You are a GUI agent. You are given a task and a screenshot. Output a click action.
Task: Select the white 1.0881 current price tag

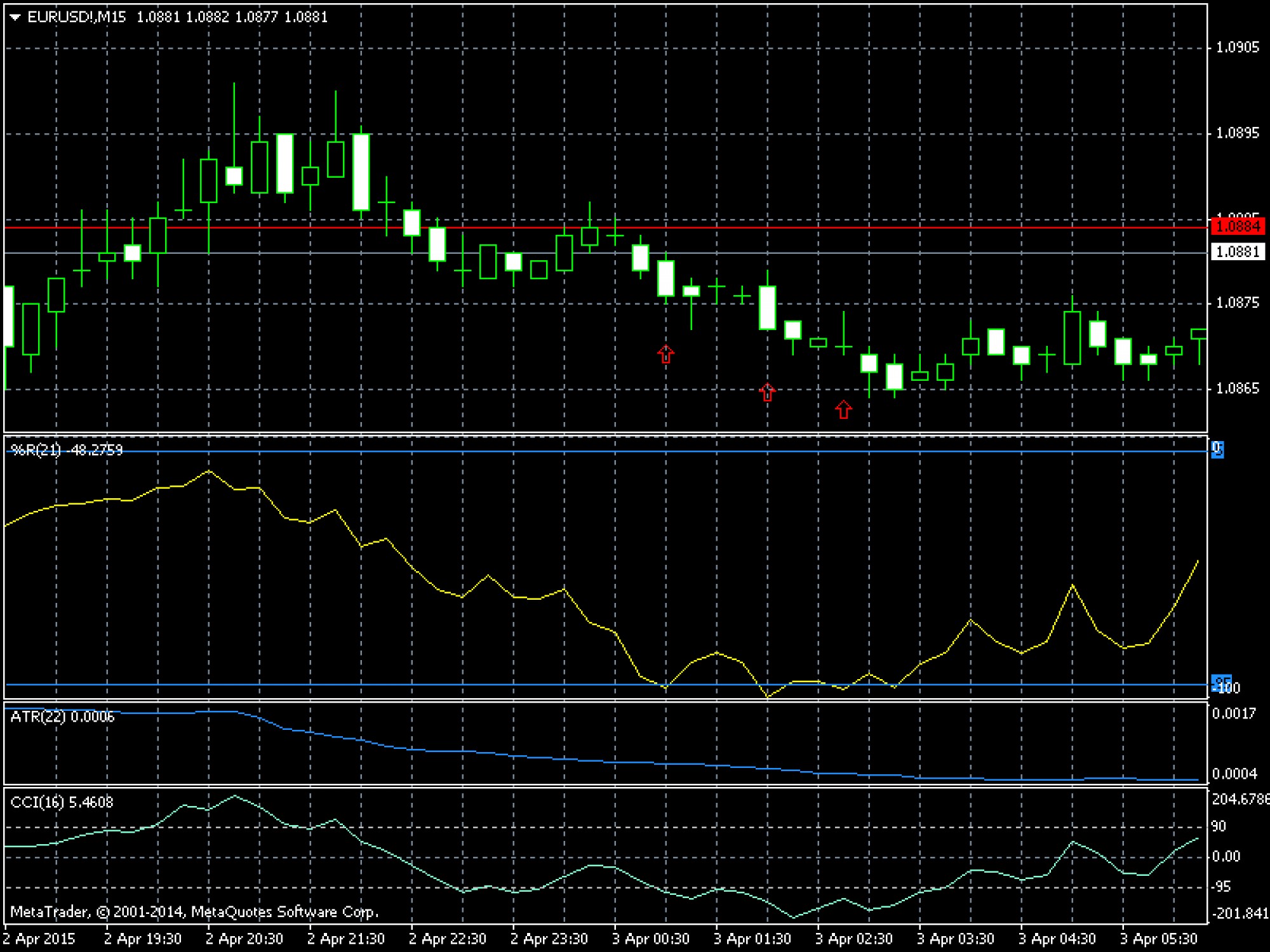[x=1238, y=252]
